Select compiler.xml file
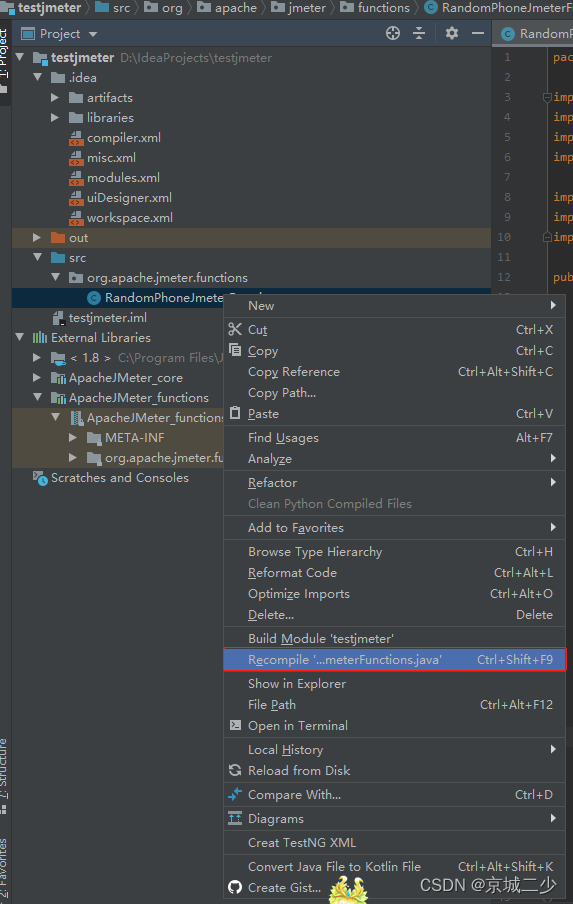Image resolution: width=573 pixels, height=904 pixels. (123, 138)
